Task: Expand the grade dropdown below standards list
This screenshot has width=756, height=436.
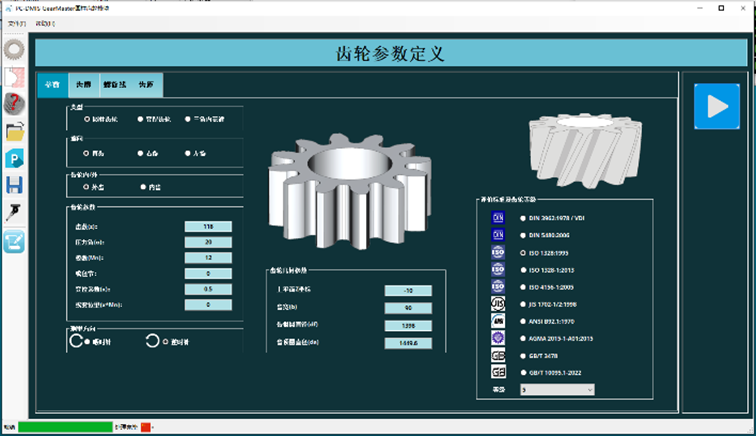Action: coord(556,389)
